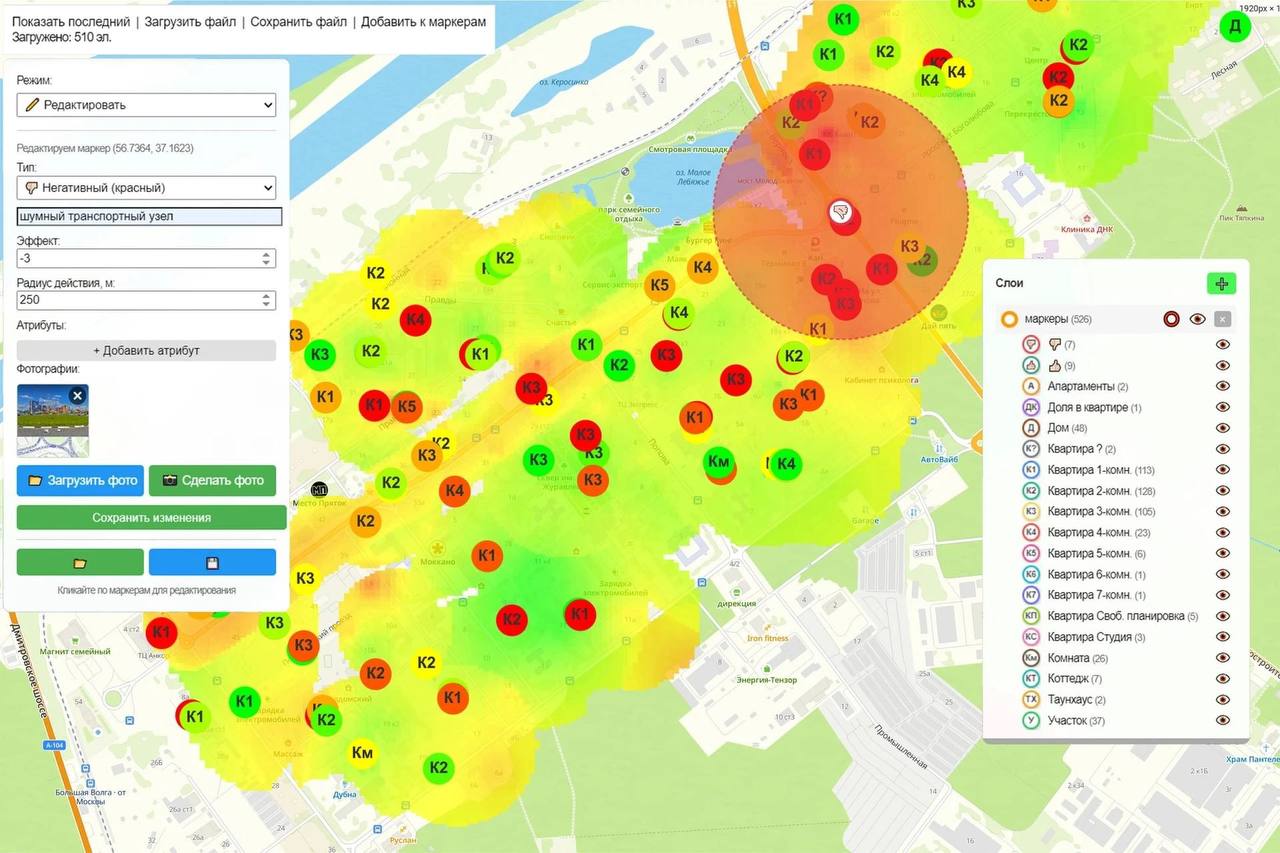The width and height of the screenshot is (1280, 853).
Task: Hide the Квартира 1-комн. layer
Action: click(x=1222, y=470)
